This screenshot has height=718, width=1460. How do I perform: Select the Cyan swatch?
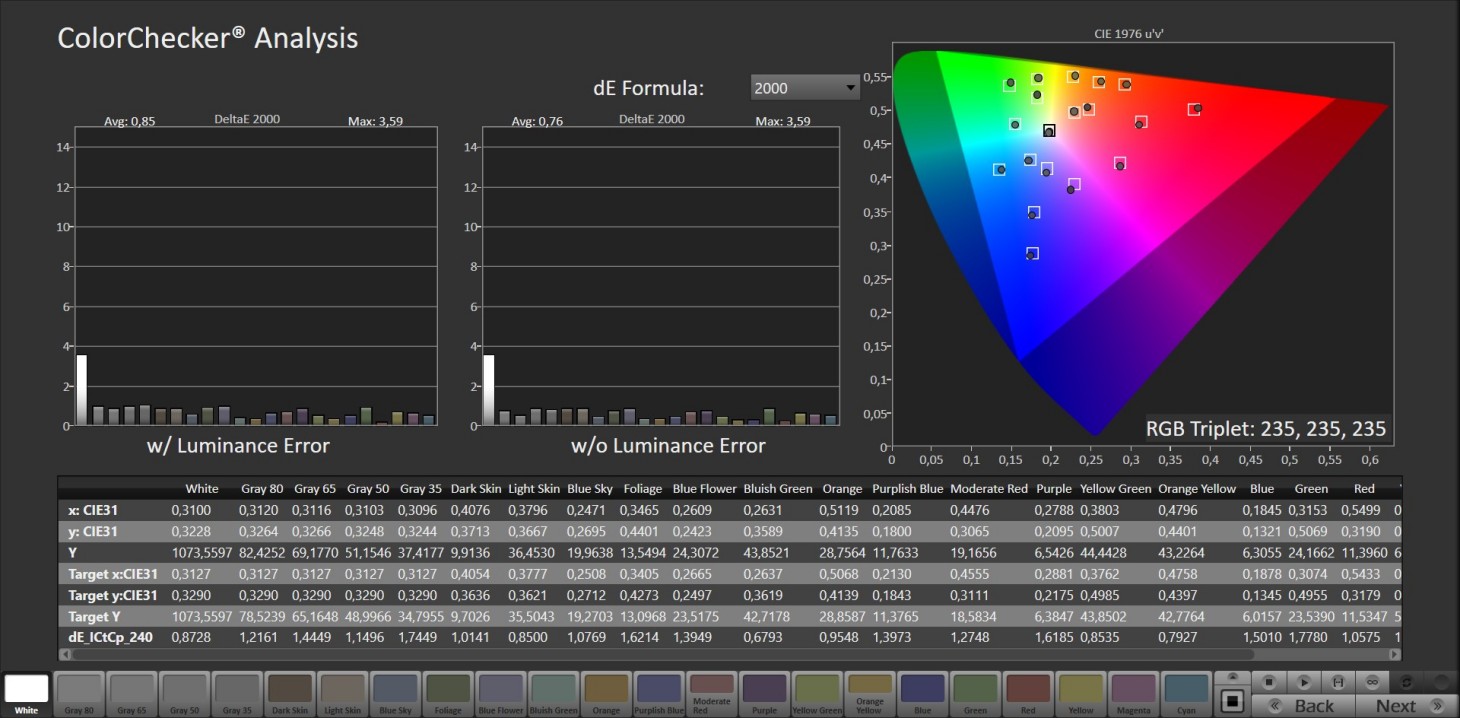1186,694
